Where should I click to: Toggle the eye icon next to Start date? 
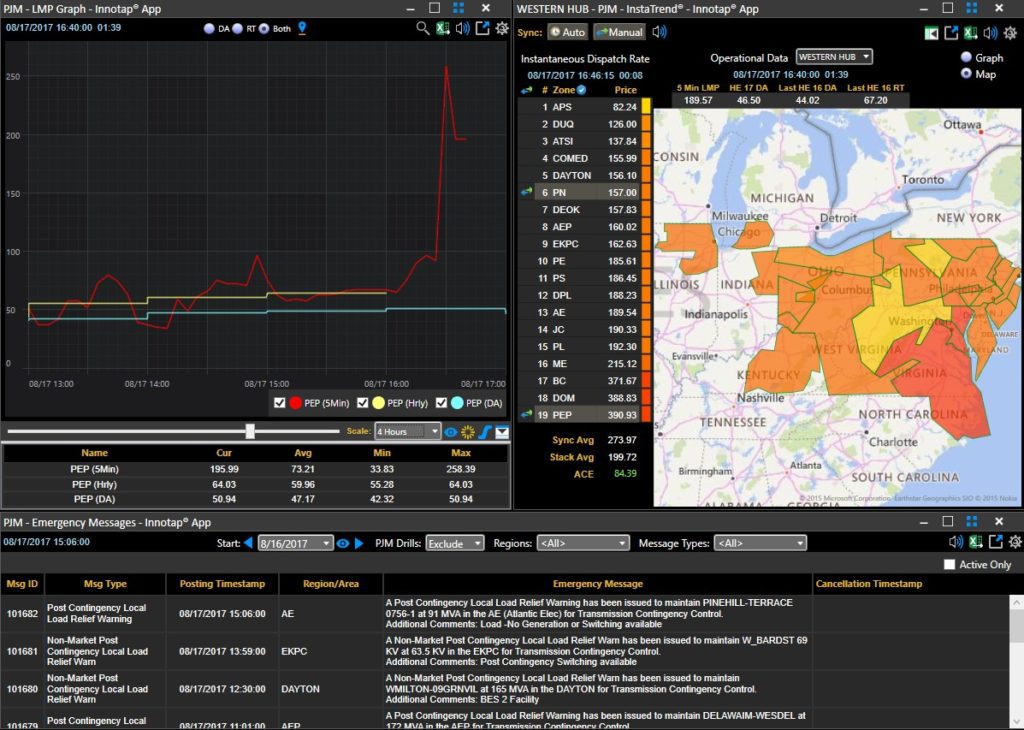click(x=343, y=543)
